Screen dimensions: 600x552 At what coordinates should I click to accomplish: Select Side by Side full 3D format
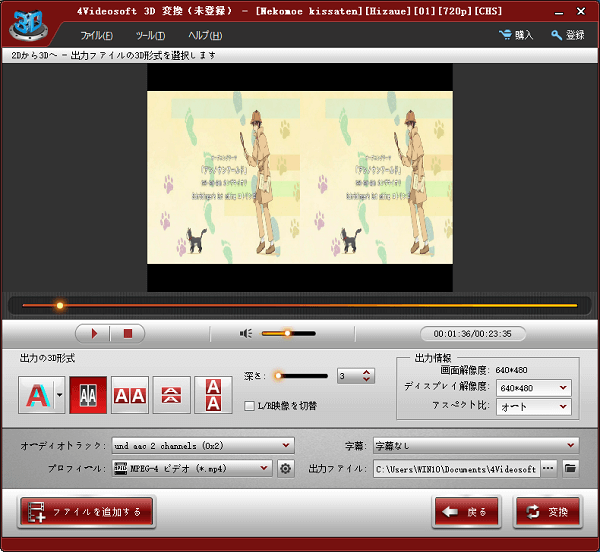[x=130, y=395]
